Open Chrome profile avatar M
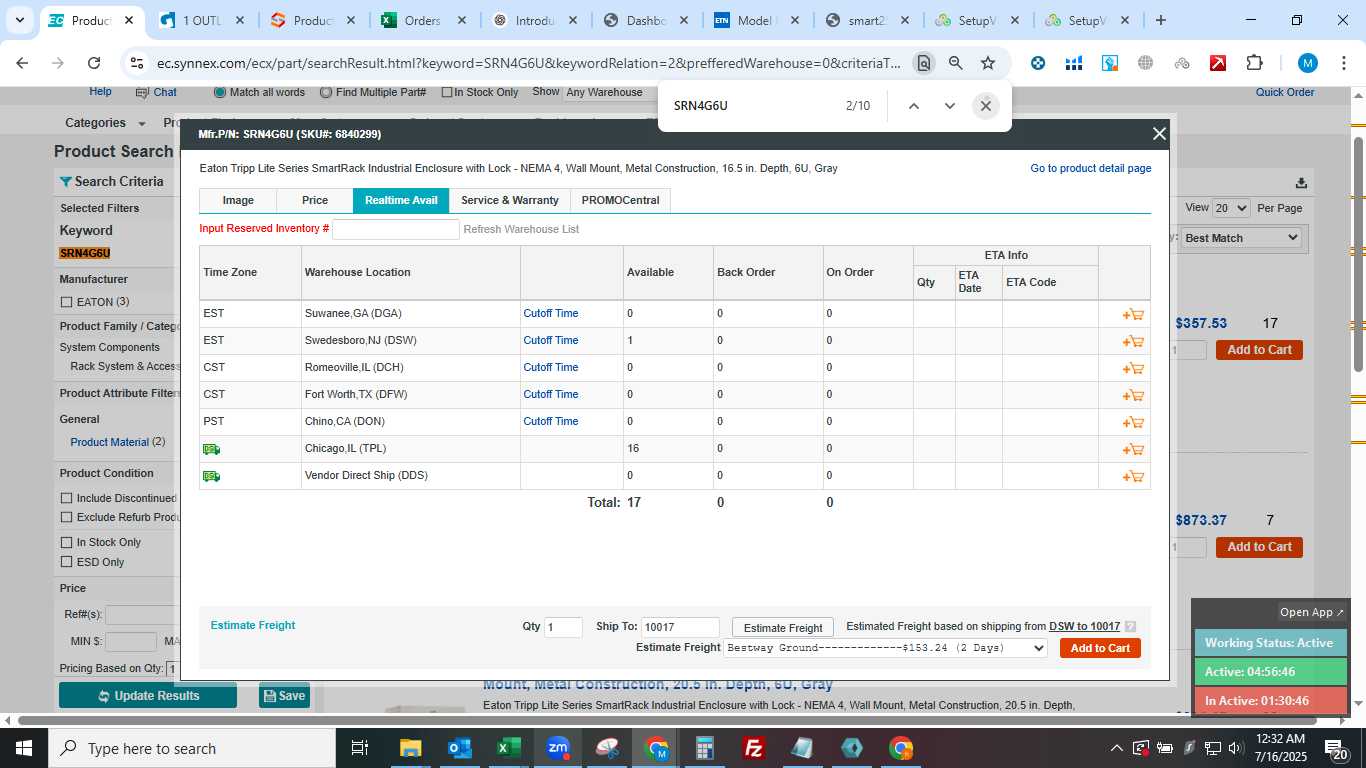 pyautogui.click(x=1307, y=63)
